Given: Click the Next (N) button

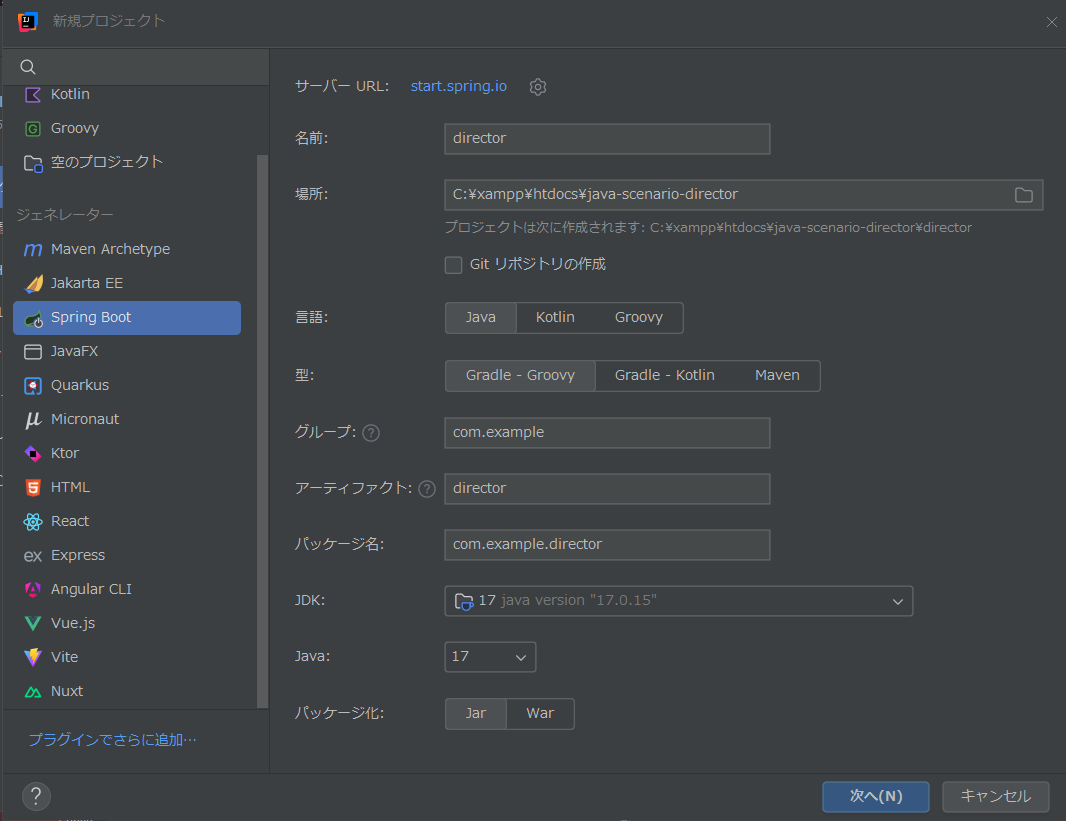Looking at the screenshot, I should (876, 797).
